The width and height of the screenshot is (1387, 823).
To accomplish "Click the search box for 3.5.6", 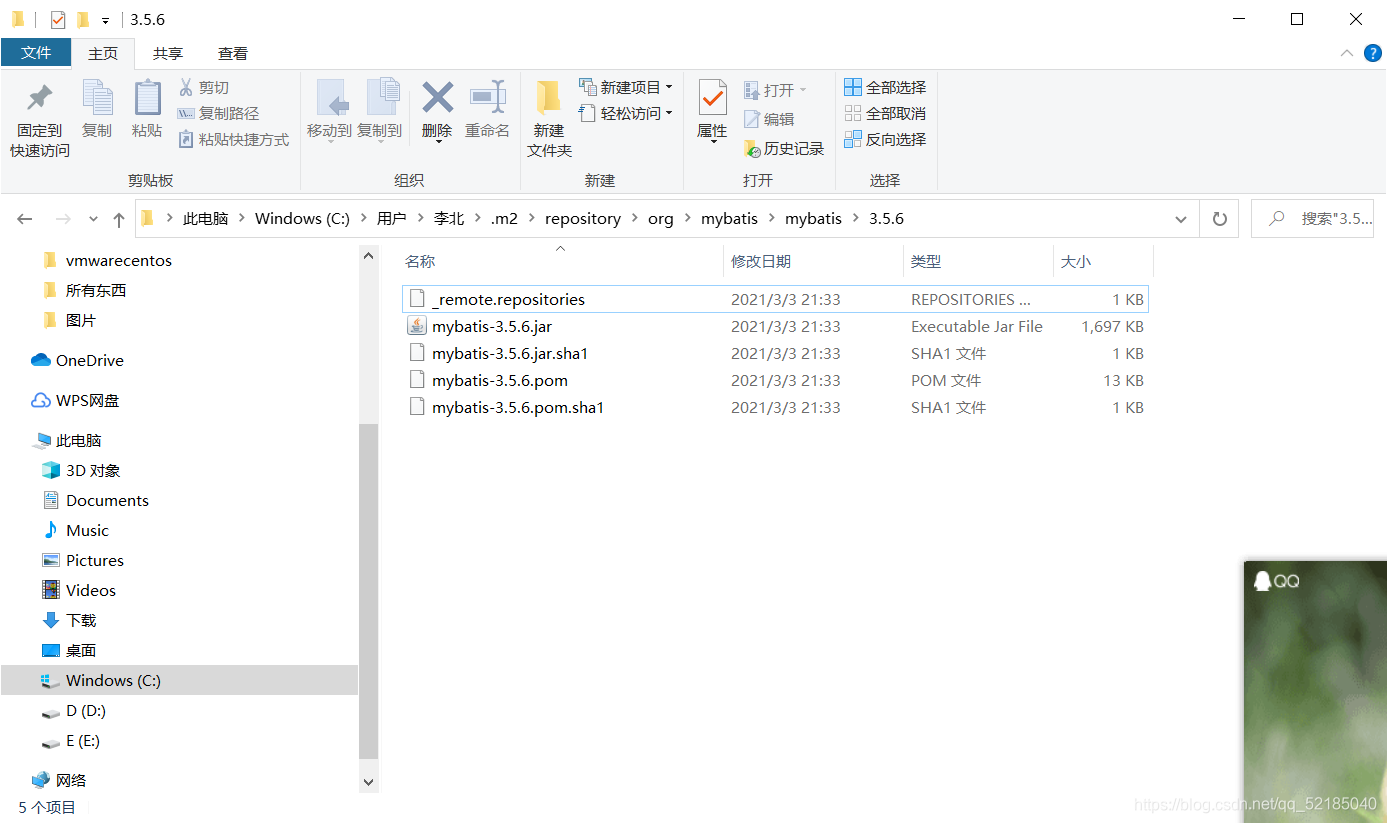I will pyautogui.click(x=1313, y=219).
